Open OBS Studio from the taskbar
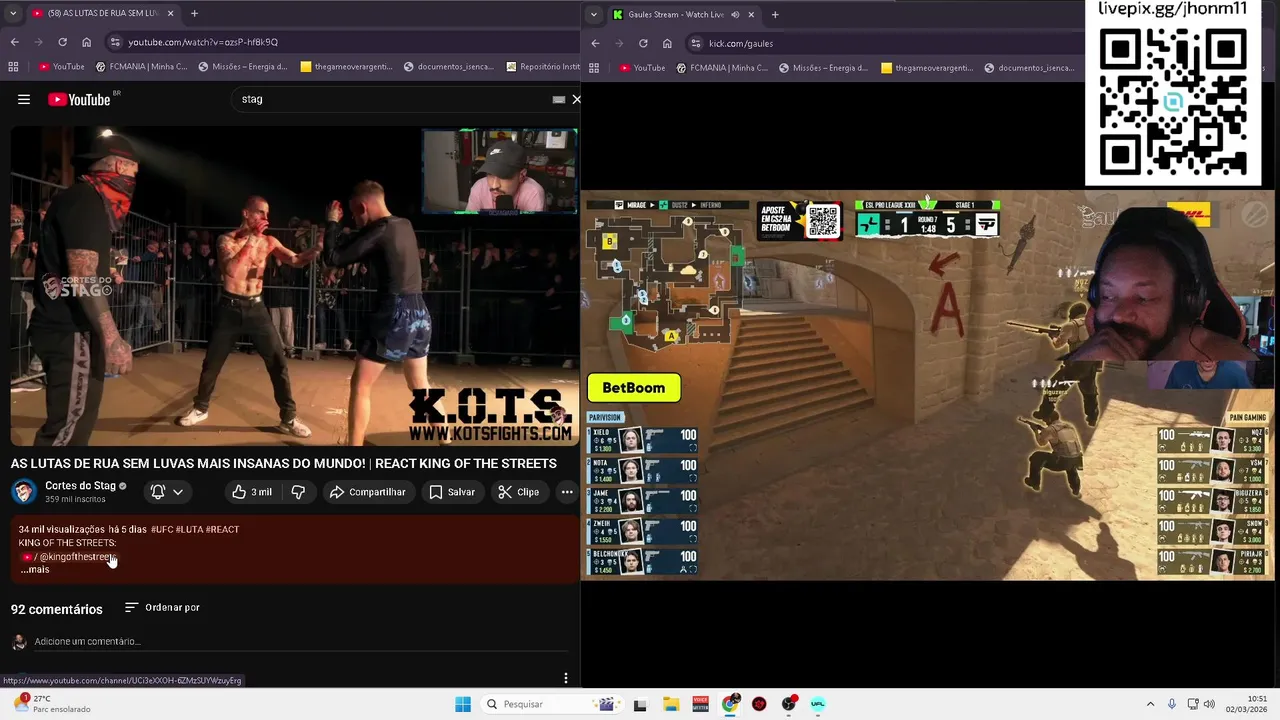Image resolution: width=1280 pixels, height=720 pixels. tap(788, 704)
